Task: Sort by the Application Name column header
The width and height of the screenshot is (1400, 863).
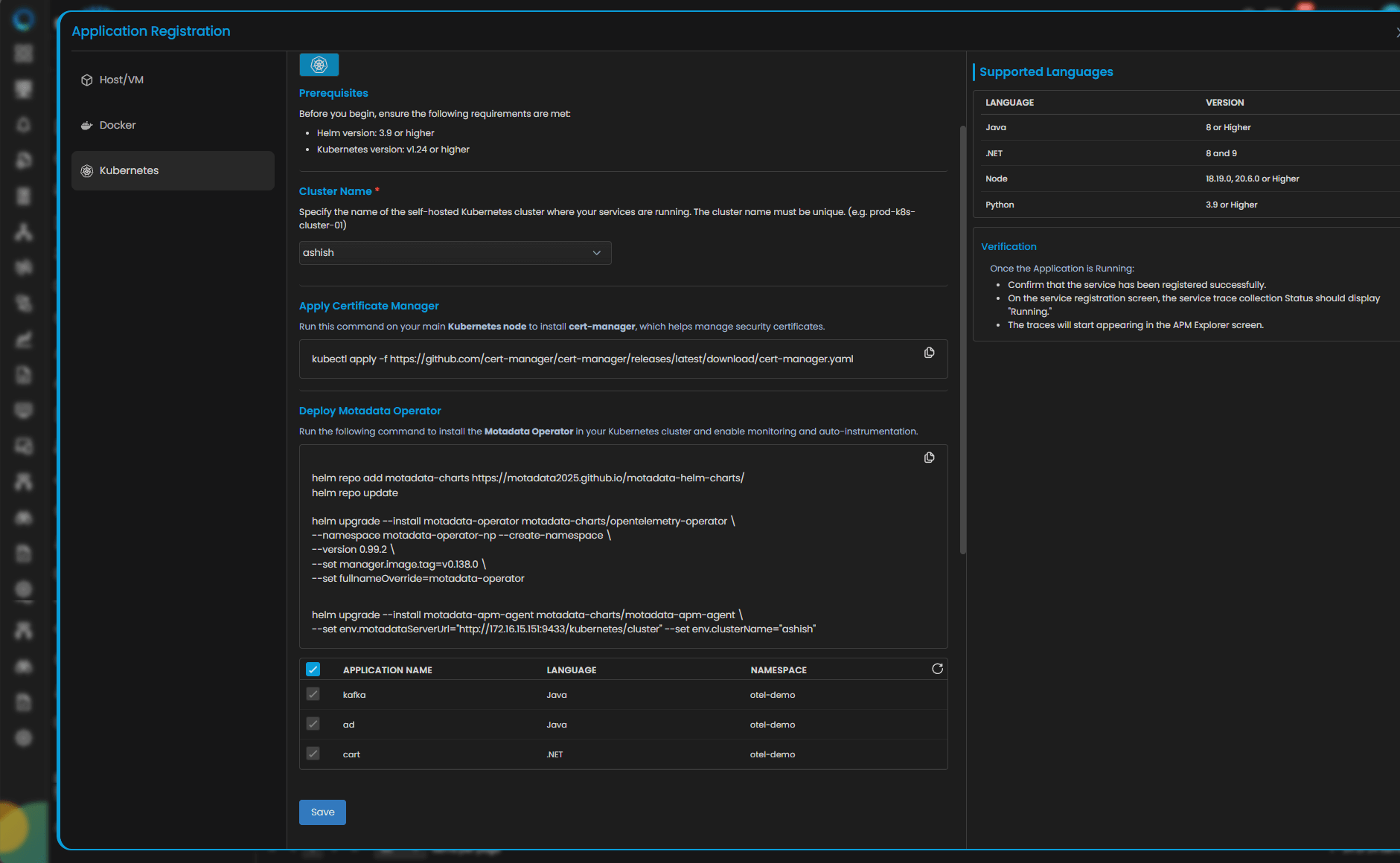Action: pyautogui.click(x=387, y=670)
